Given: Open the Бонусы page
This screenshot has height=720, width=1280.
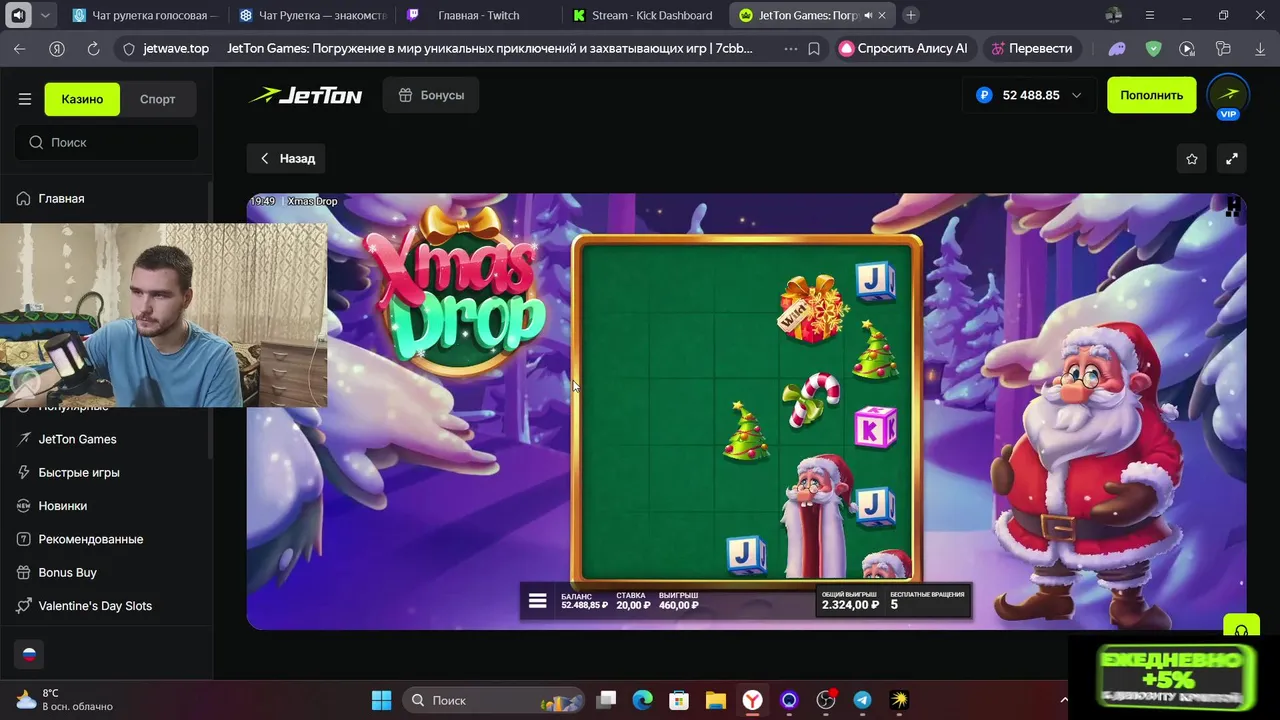Looking at the screenshot, I should [431, 95].
